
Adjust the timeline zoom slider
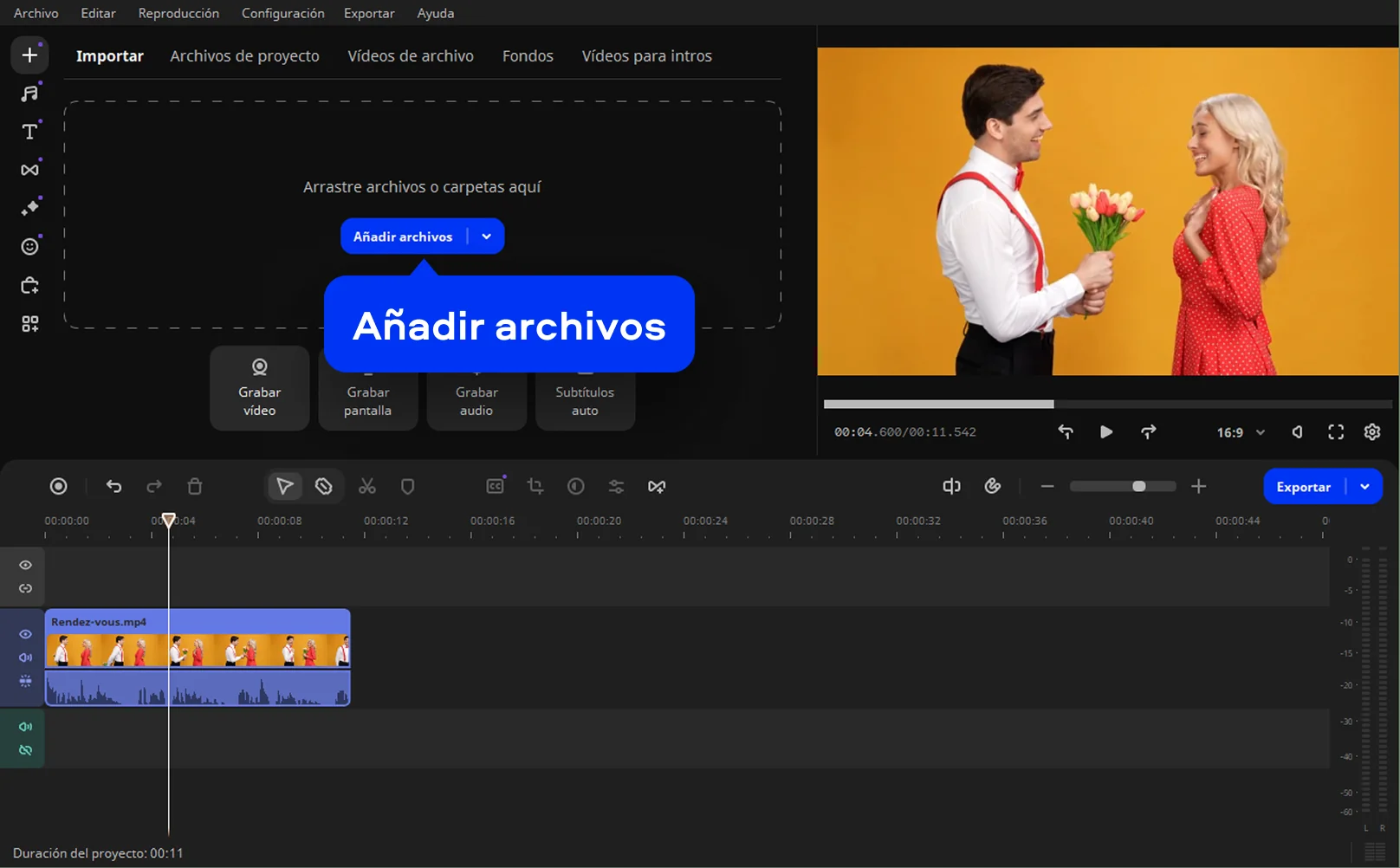click(x=1138, y=487)
